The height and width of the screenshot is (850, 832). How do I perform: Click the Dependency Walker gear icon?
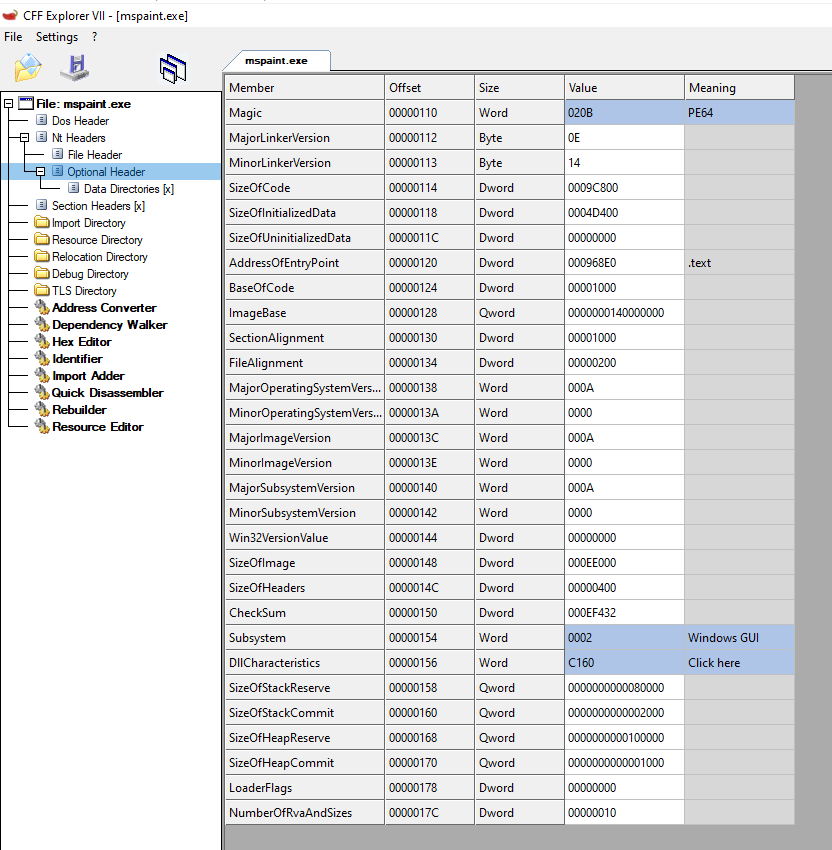coord(42,324)
